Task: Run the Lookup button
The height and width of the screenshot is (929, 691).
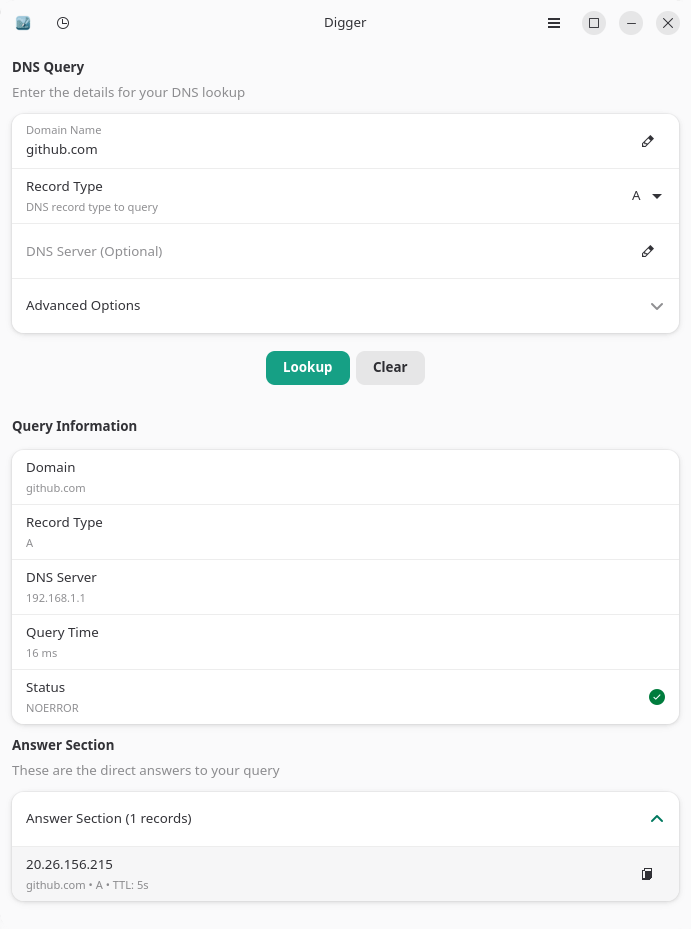Action: pyautogui.click(x=308, y=367)
